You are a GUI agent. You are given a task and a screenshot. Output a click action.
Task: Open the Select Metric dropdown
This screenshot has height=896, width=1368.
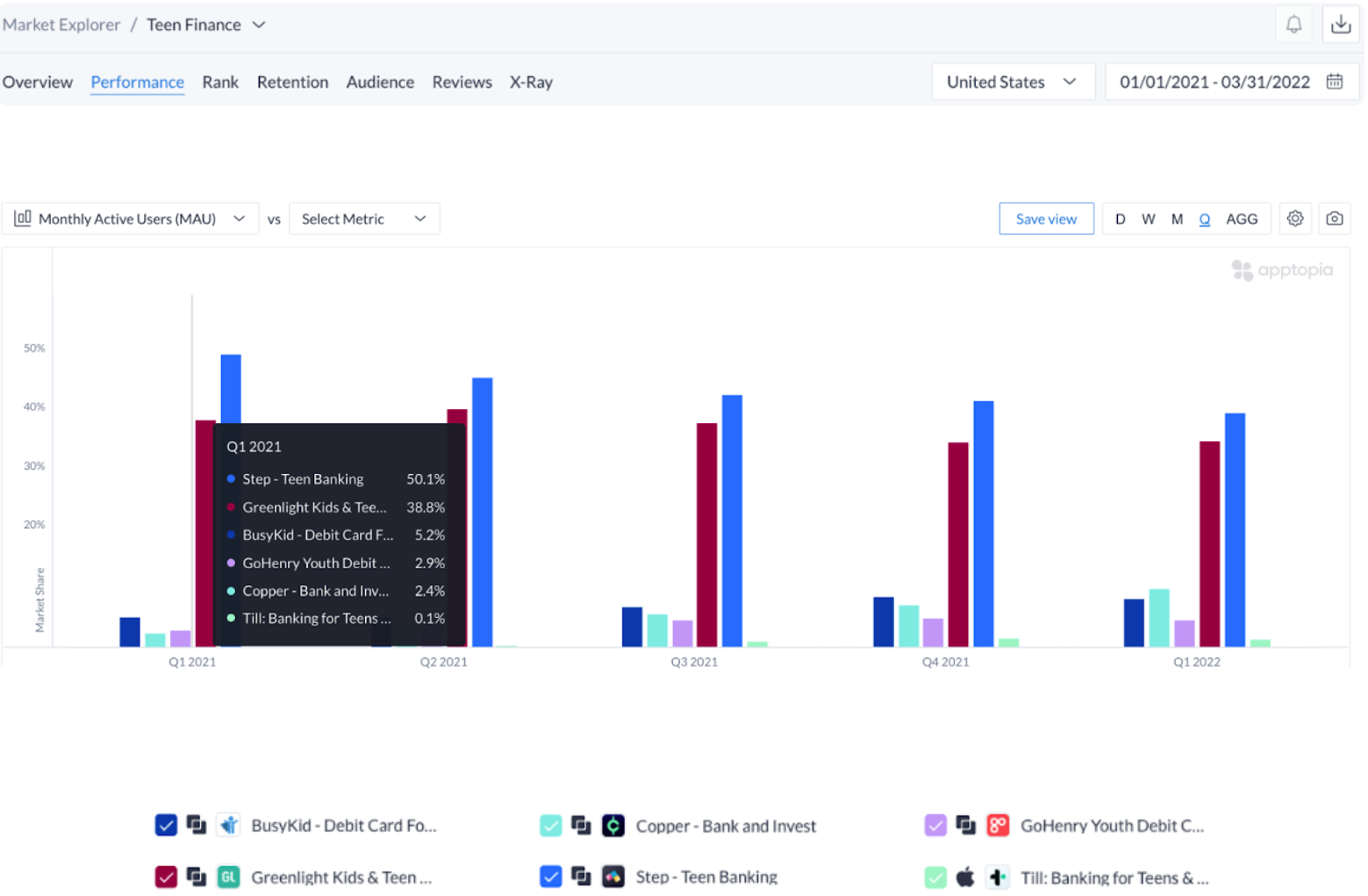tap(364, 219)
